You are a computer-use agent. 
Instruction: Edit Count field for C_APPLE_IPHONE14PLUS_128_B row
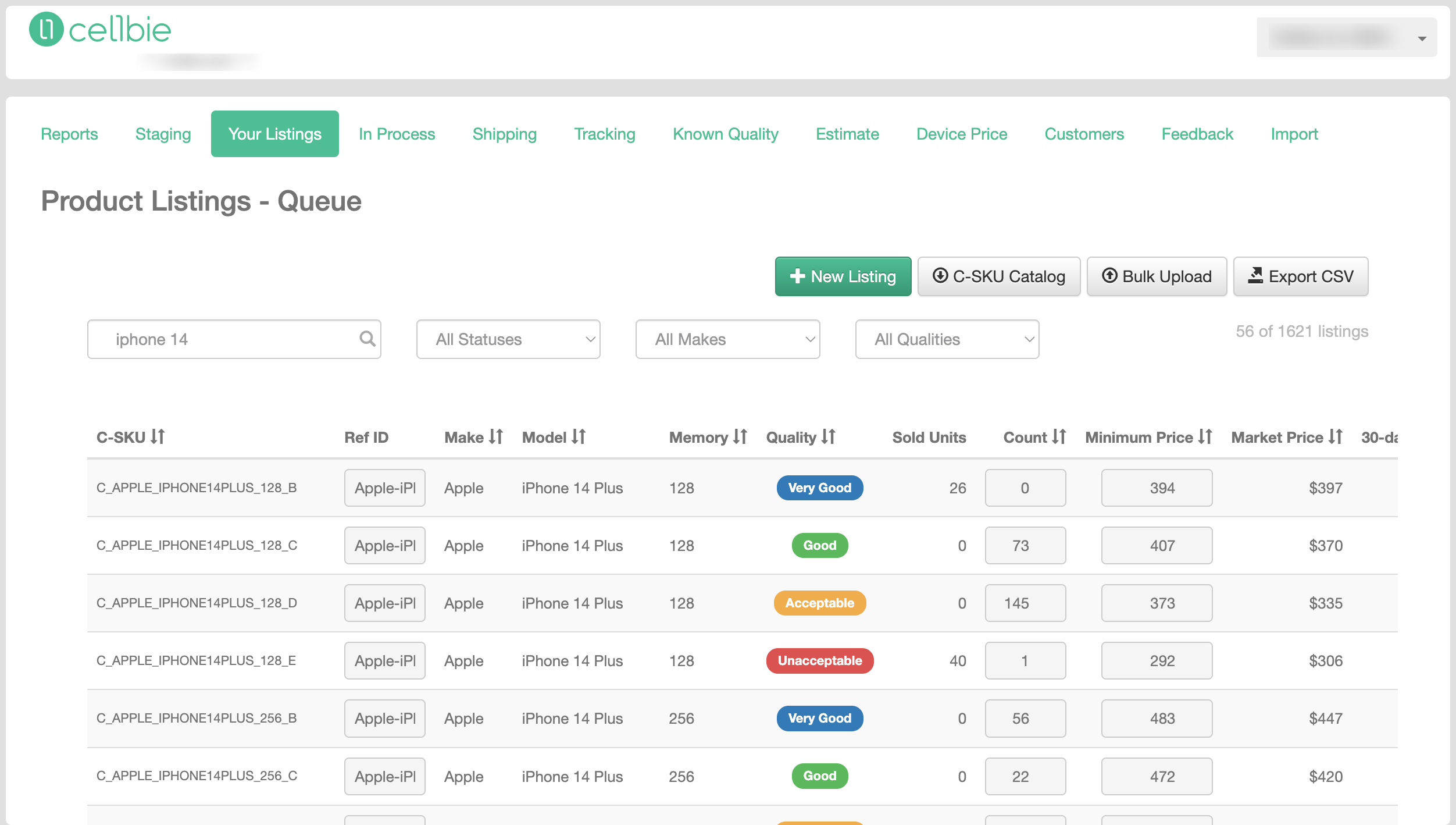1025,488
